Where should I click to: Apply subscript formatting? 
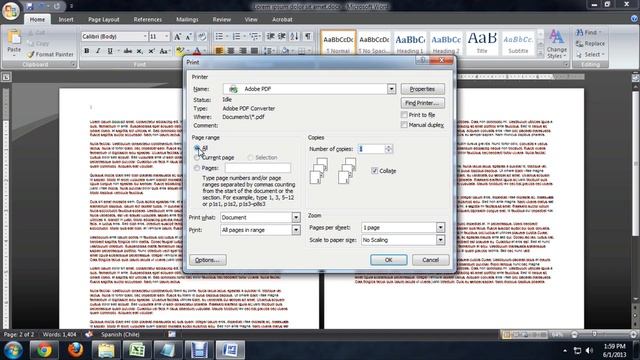click(x=140, y=51)
